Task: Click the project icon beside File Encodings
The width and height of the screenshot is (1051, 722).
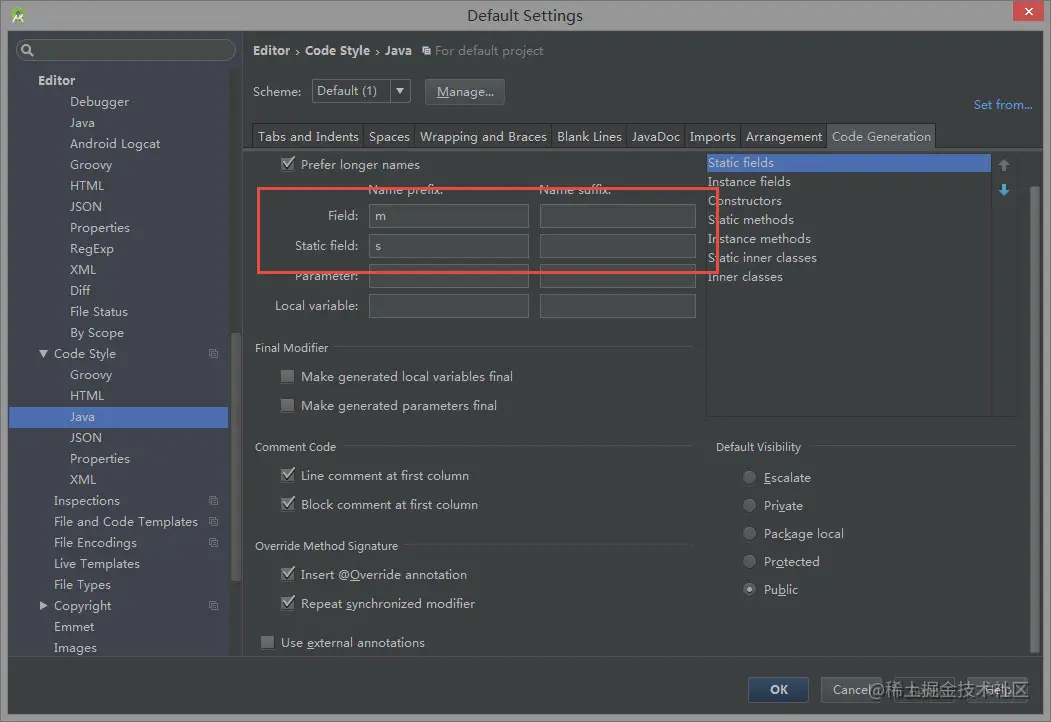Action: pos(213,542)
